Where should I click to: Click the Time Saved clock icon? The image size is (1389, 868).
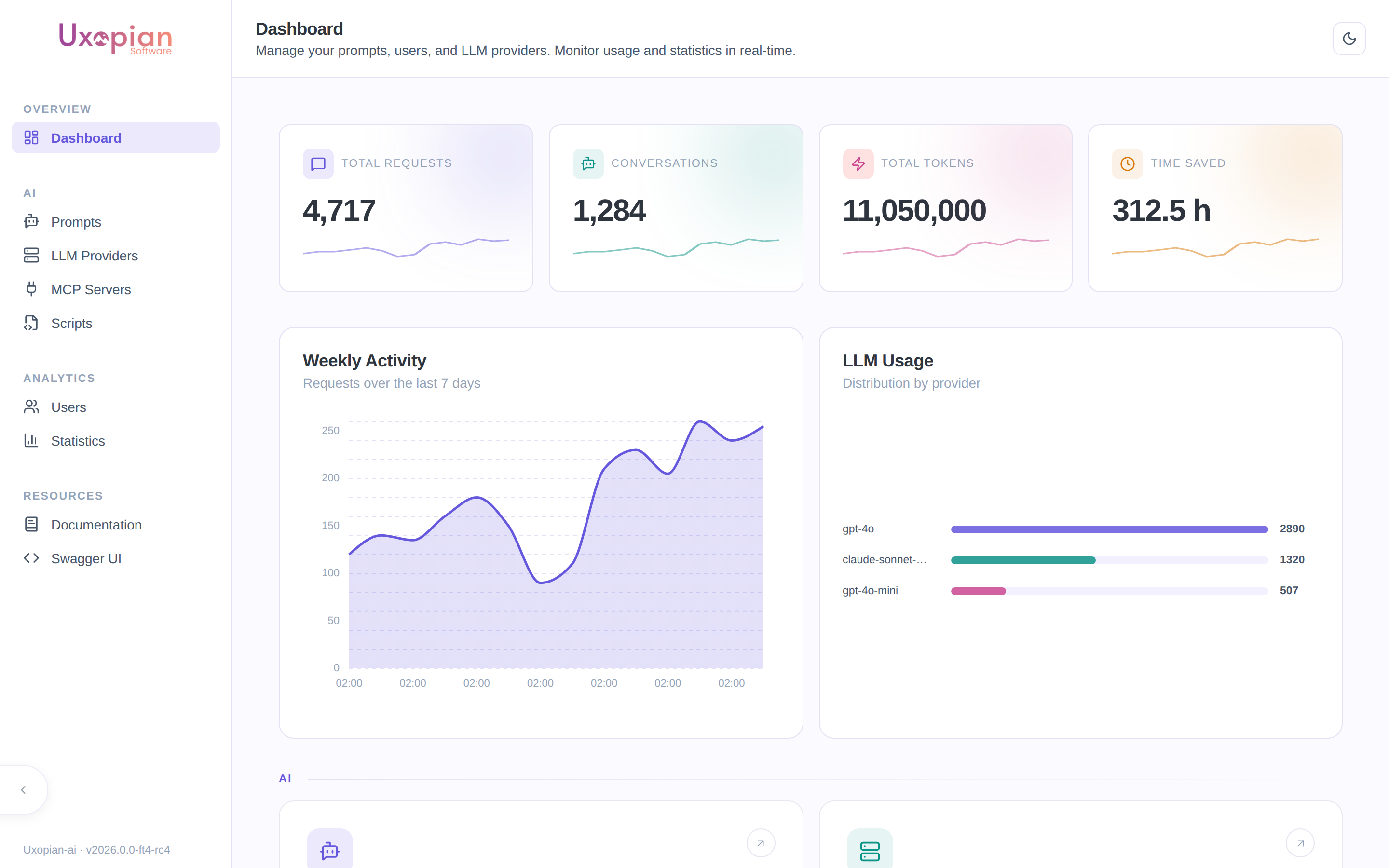click(x=1127, y=163)
